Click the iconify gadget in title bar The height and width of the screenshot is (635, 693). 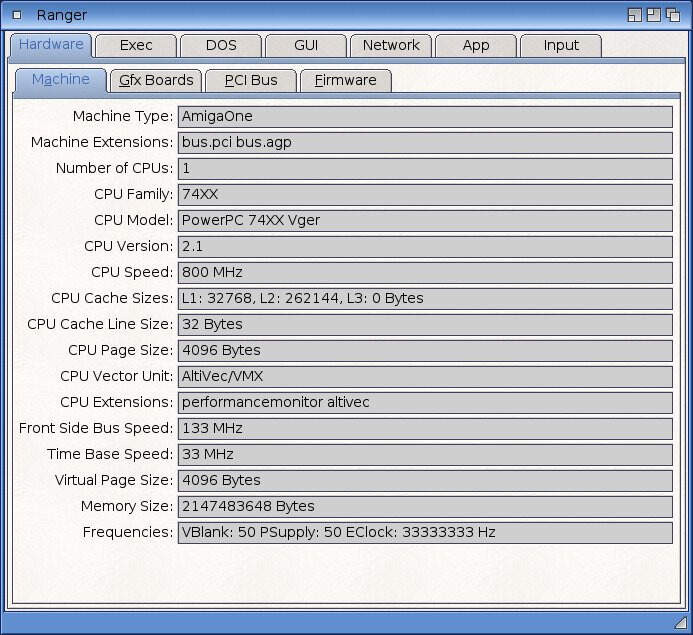tap(634, 15)
